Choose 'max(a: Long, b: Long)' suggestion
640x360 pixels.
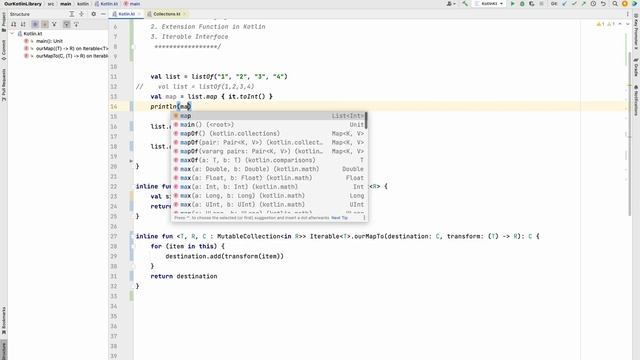pyautogui.click(x=269, y=196)
